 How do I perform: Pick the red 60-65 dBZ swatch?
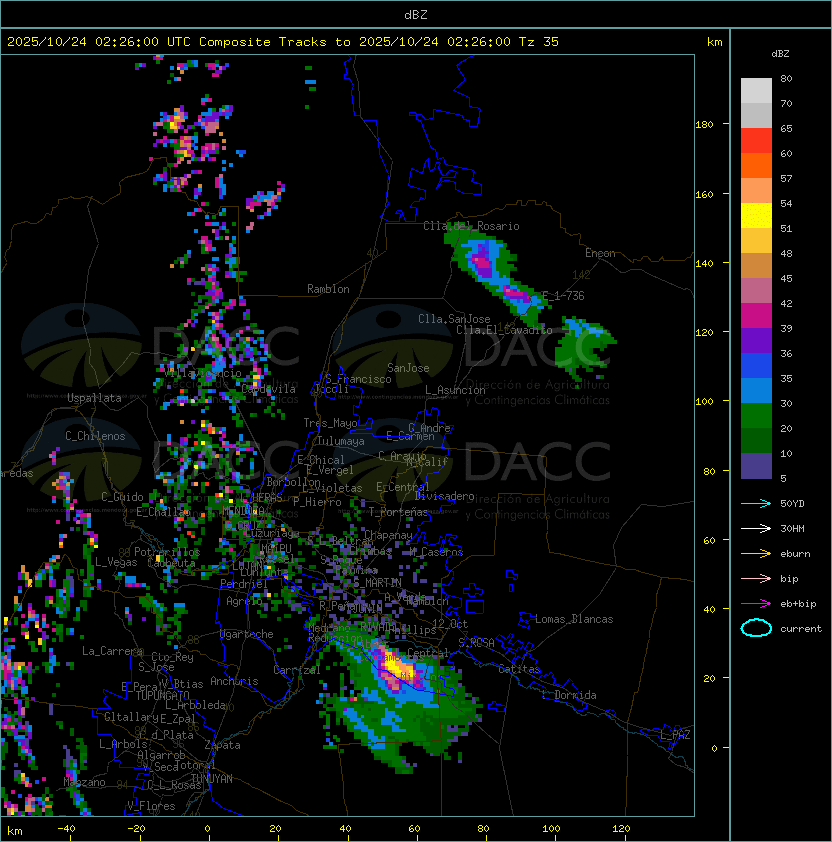point(756,141)
